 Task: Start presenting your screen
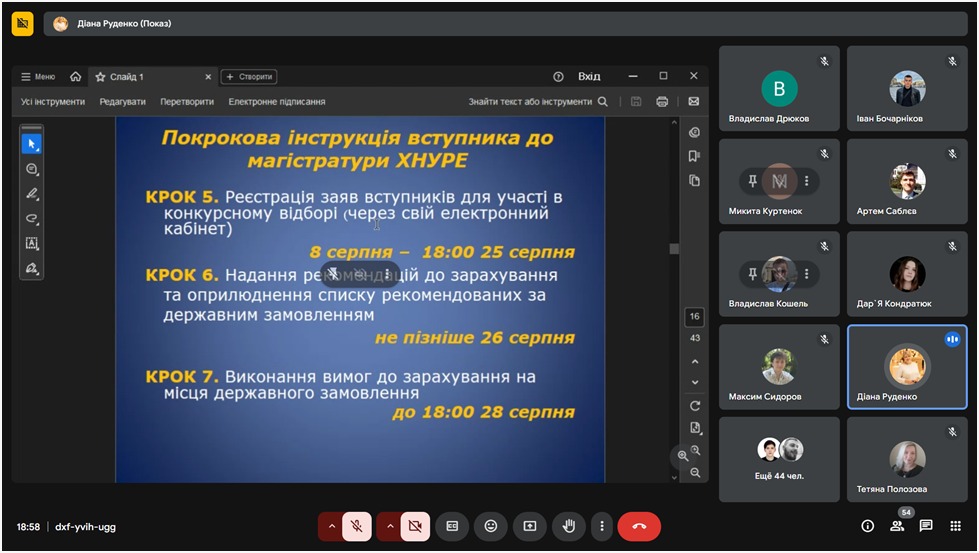(529, 526)
